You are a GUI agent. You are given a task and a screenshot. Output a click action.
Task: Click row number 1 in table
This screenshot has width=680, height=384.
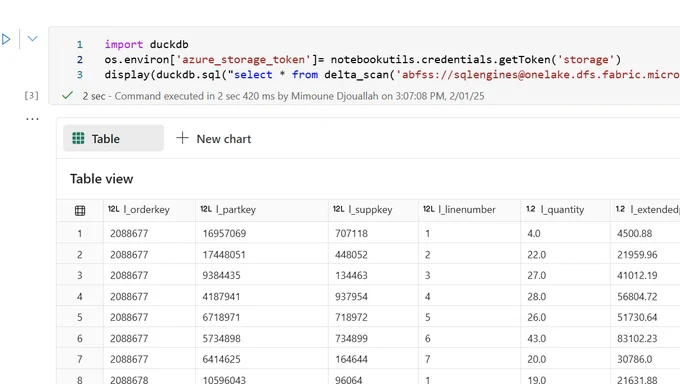pyautogui.click(x=80, y=234)
